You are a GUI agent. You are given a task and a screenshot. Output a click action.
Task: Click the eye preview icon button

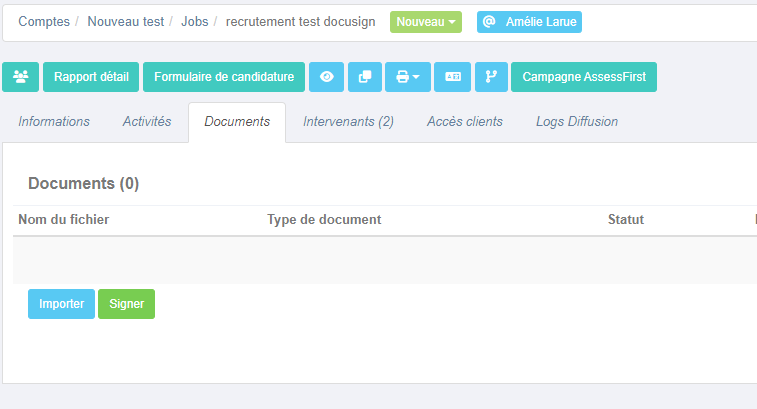(326, 77)
